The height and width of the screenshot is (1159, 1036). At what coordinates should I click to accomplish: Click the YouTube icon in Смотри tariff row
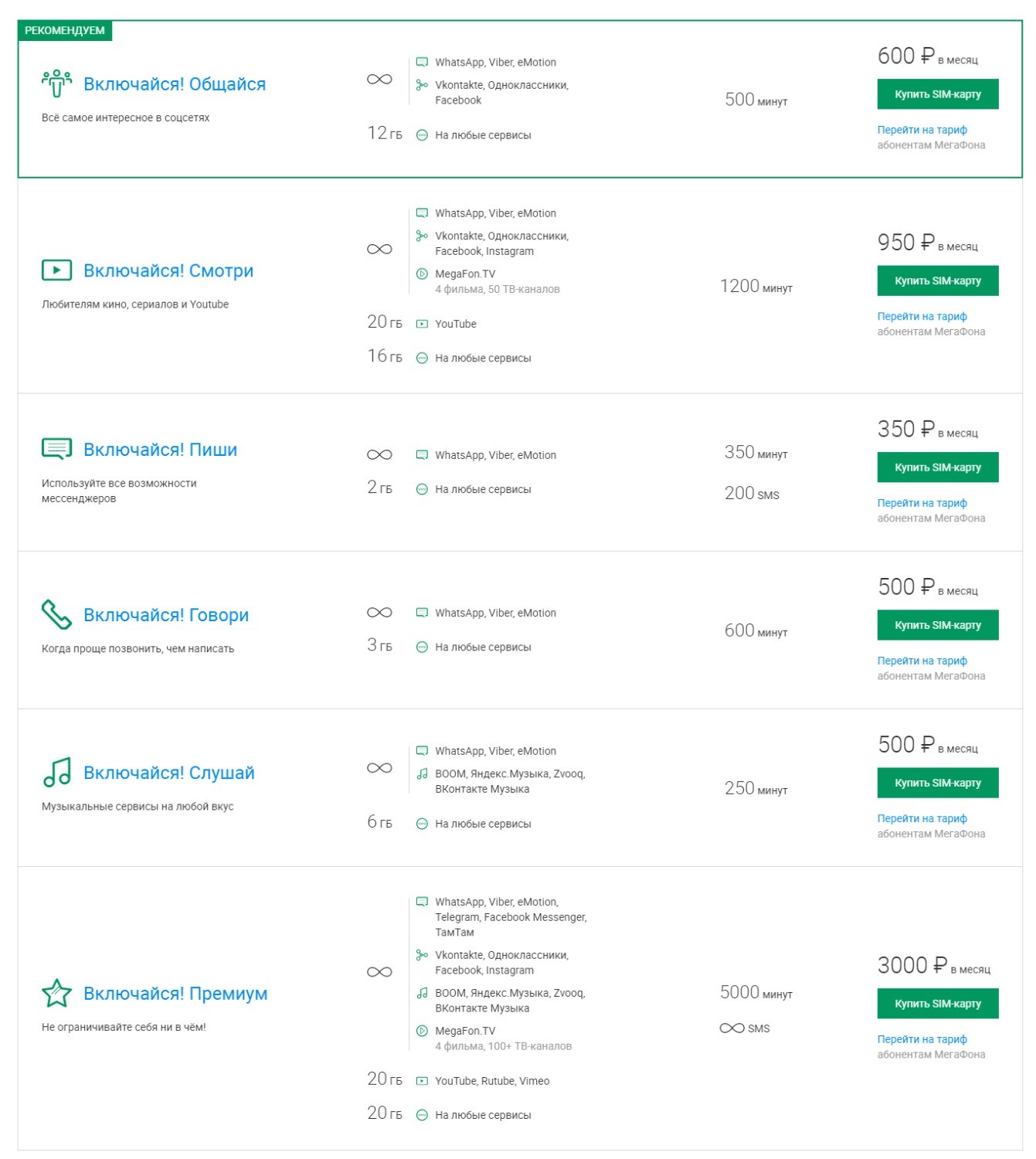(x=422, y=324)
